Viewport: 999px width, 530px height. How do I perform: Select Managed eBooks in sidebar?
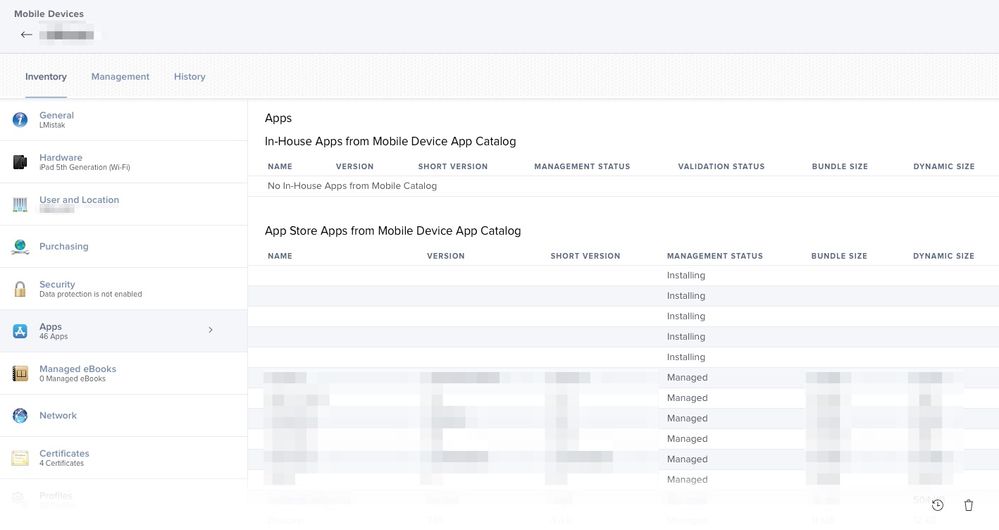pos(78,369)
